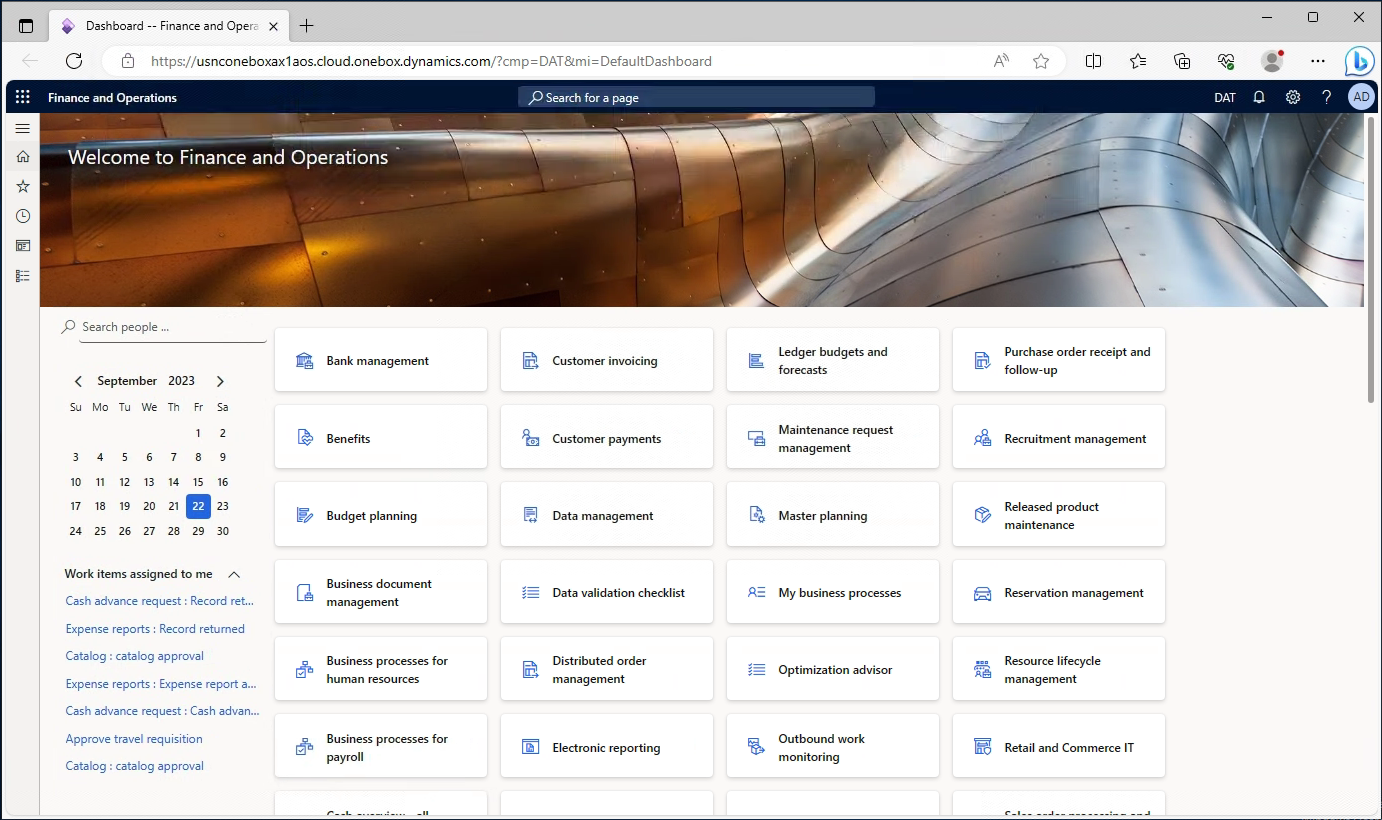Open Workspaces icon in the left sidebar
Screen dimensions: 1382x820
point(22,245)
